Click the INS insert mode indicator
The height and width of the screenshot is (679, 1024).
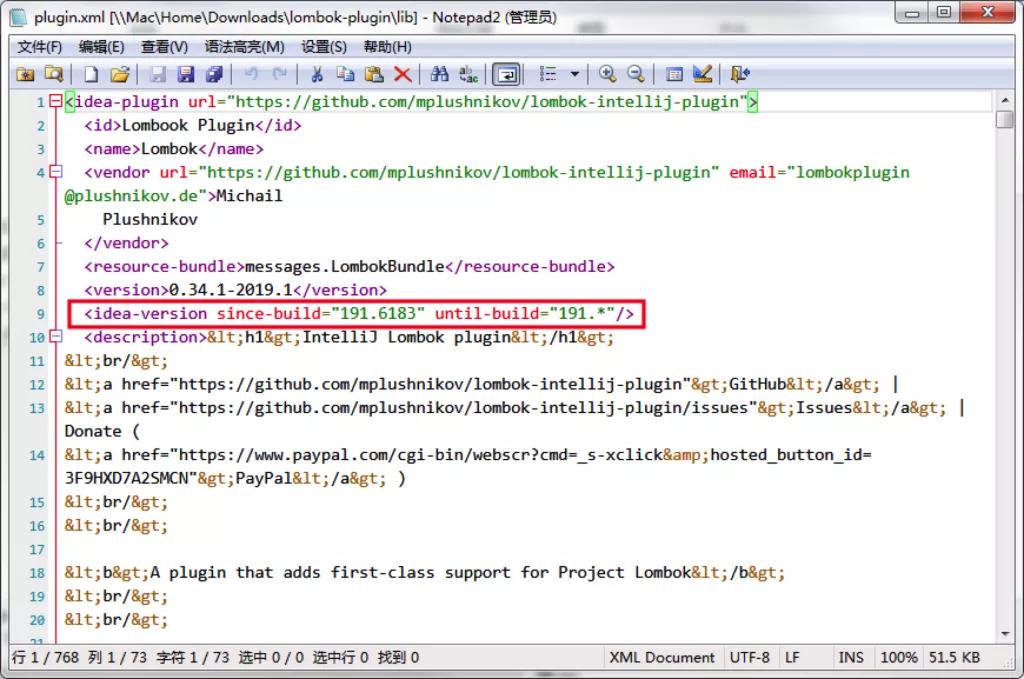[850, 657]
